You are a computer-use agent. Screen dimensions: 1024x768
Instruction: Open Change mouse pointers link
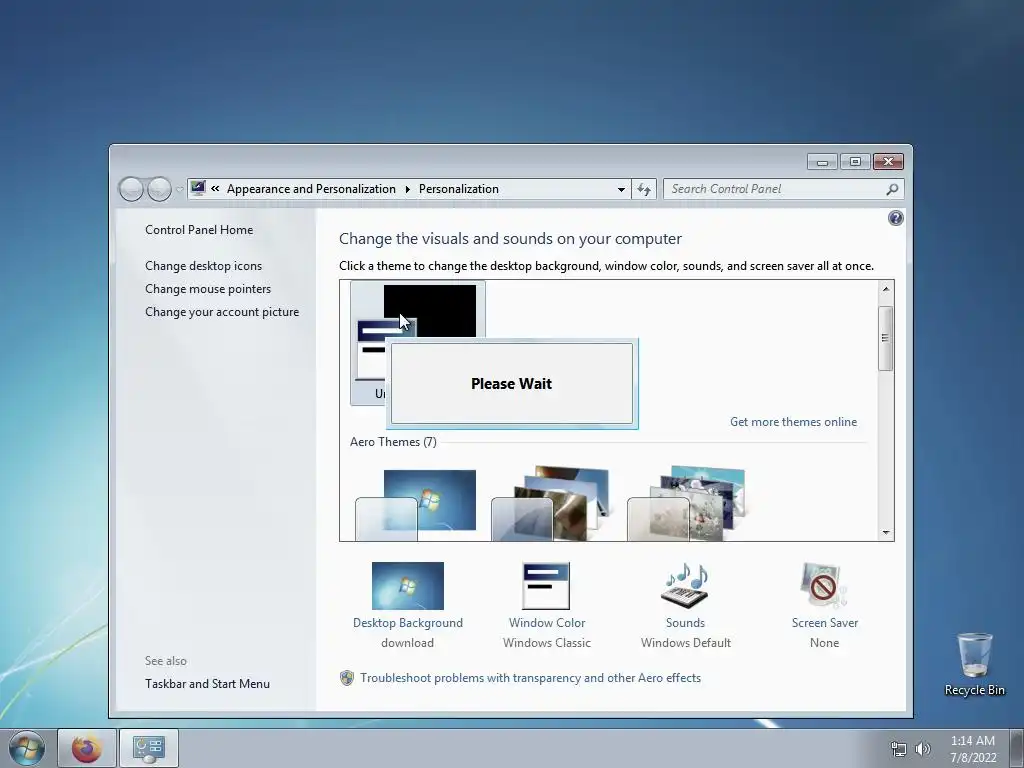(x=208, y=289)
